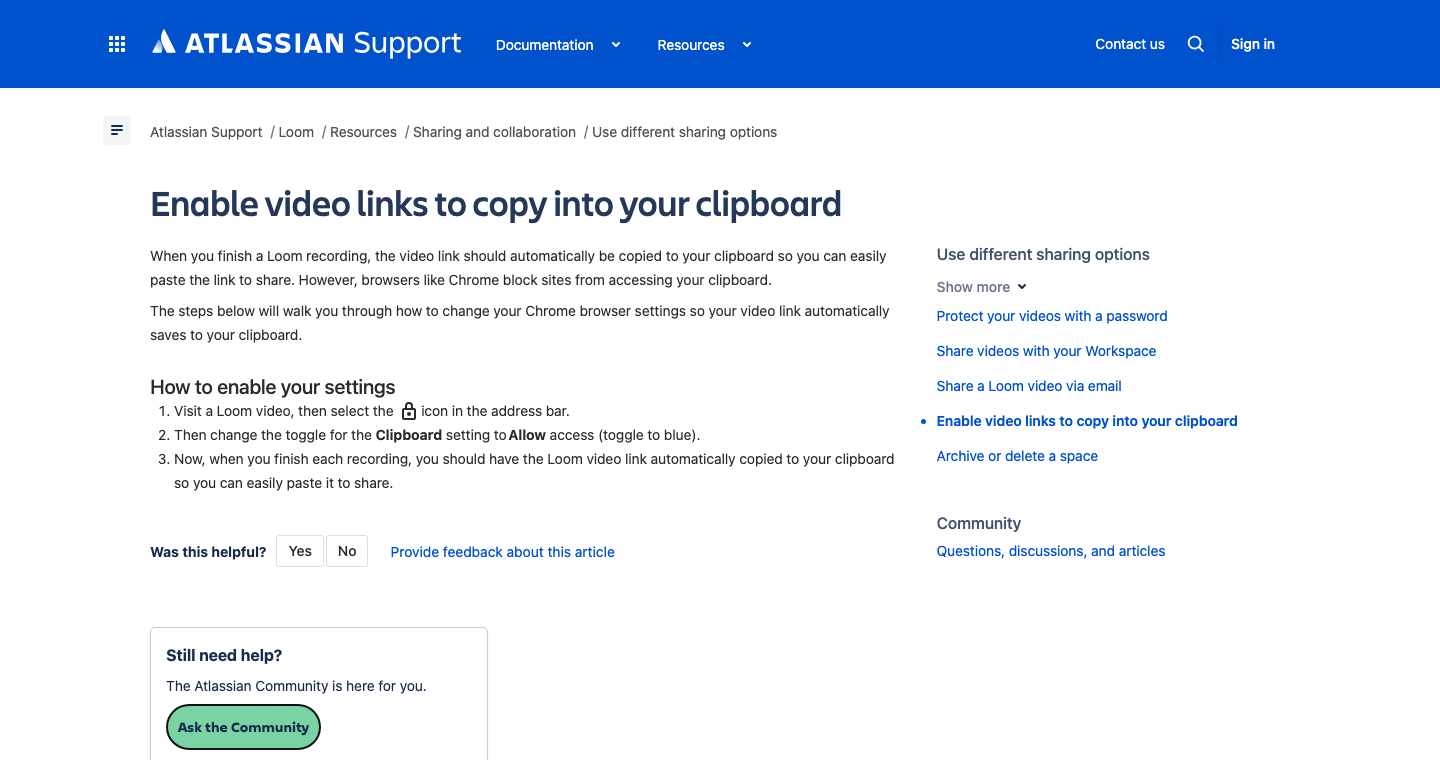The height and width of the screenshot is (760, 1440).
Task: Open the Loom breadcrumb
Action: tap(296, 132)
